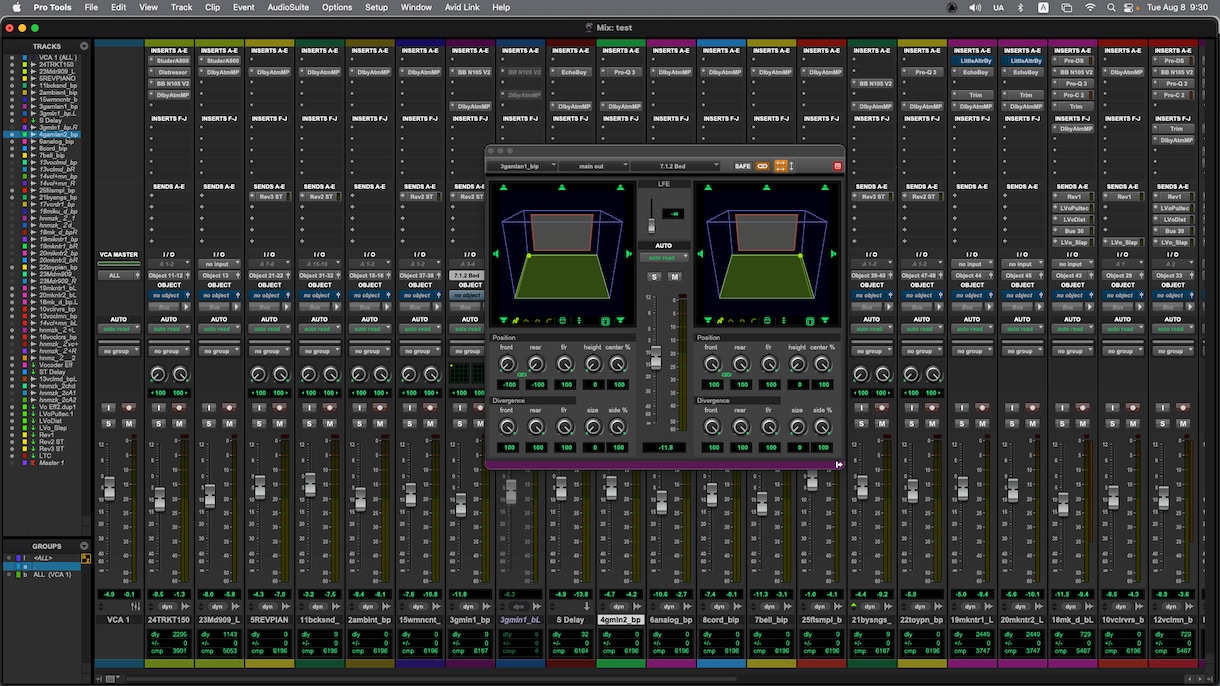Viewport: 1220px width, 686px height.
Task: Open the Track menu
Action: coord(181,7)
